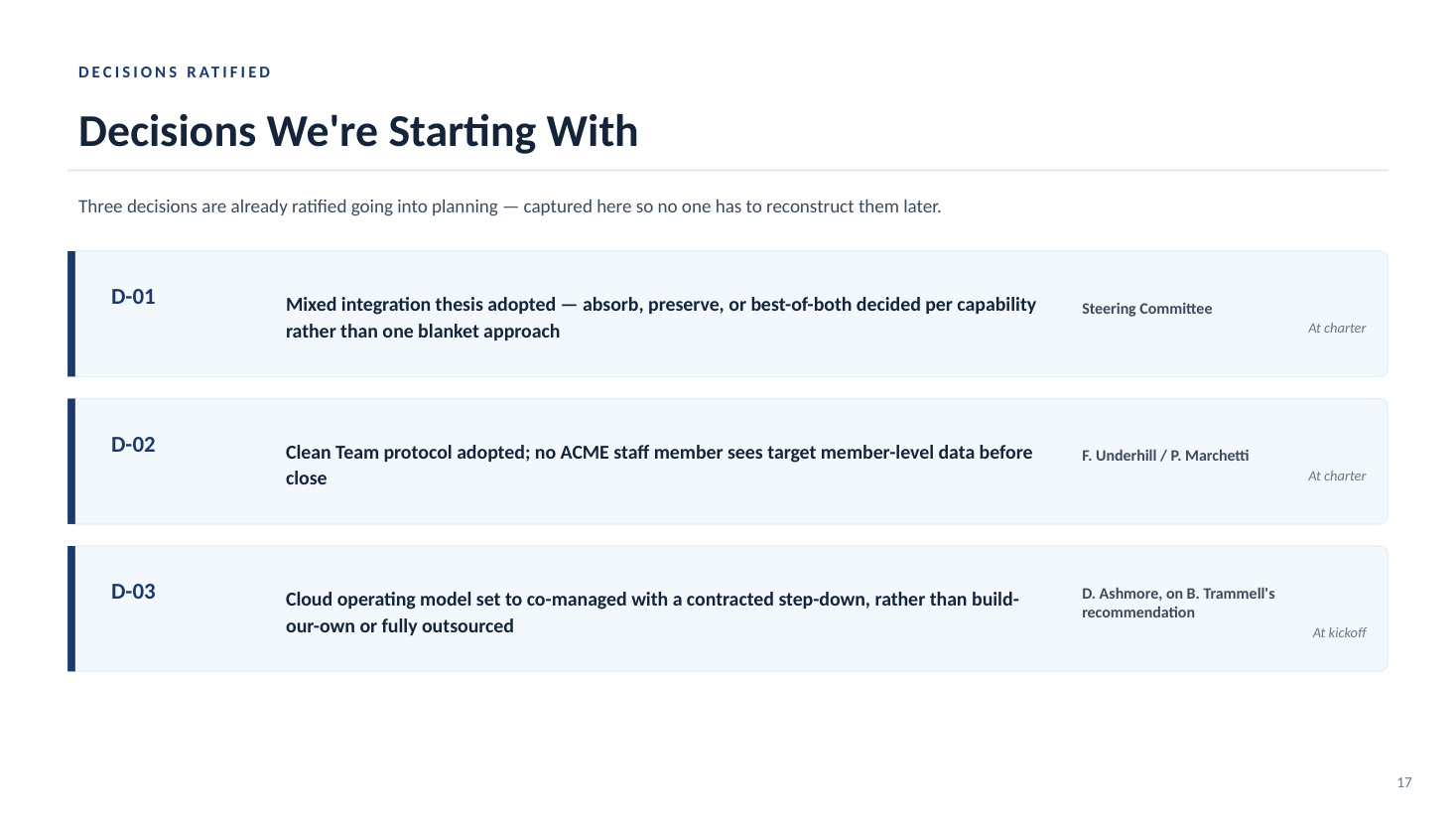Select the subtitle about three ratified decisions
Screen dimensions: 1456x819
[x=509, y=206]
